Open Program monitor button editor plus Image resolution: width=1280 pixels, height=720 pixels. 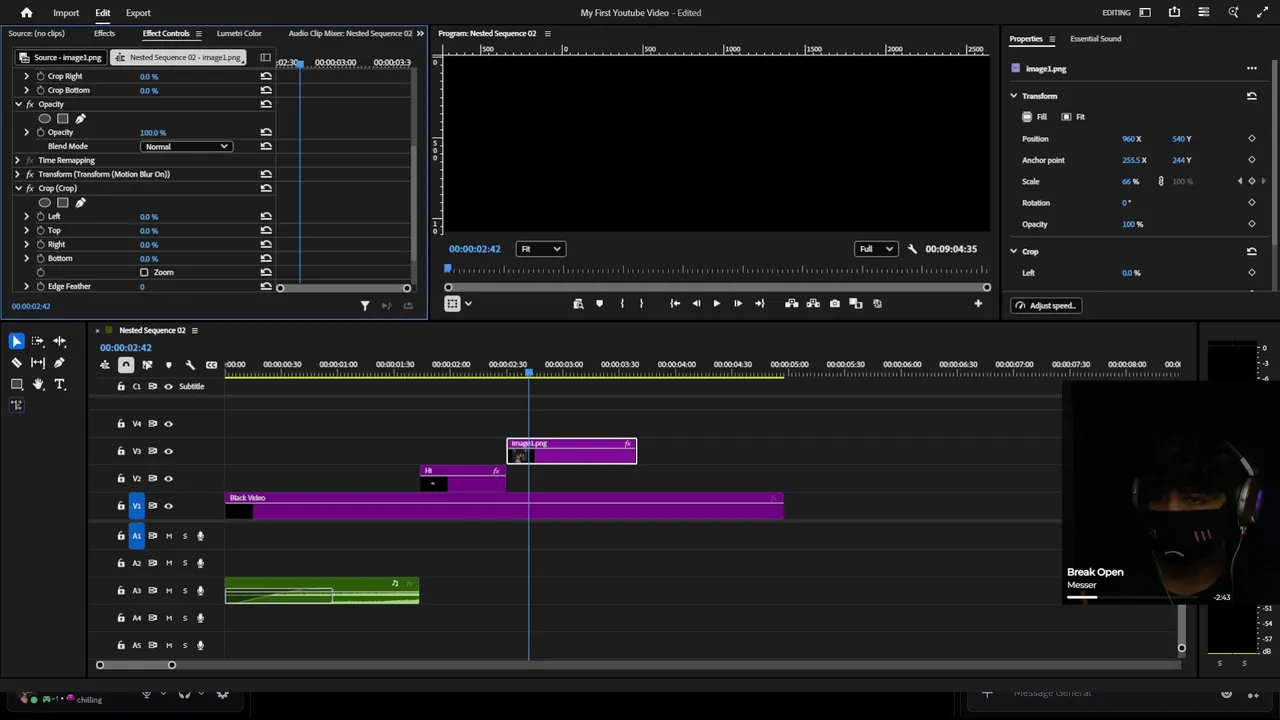[x=978, y=304]
